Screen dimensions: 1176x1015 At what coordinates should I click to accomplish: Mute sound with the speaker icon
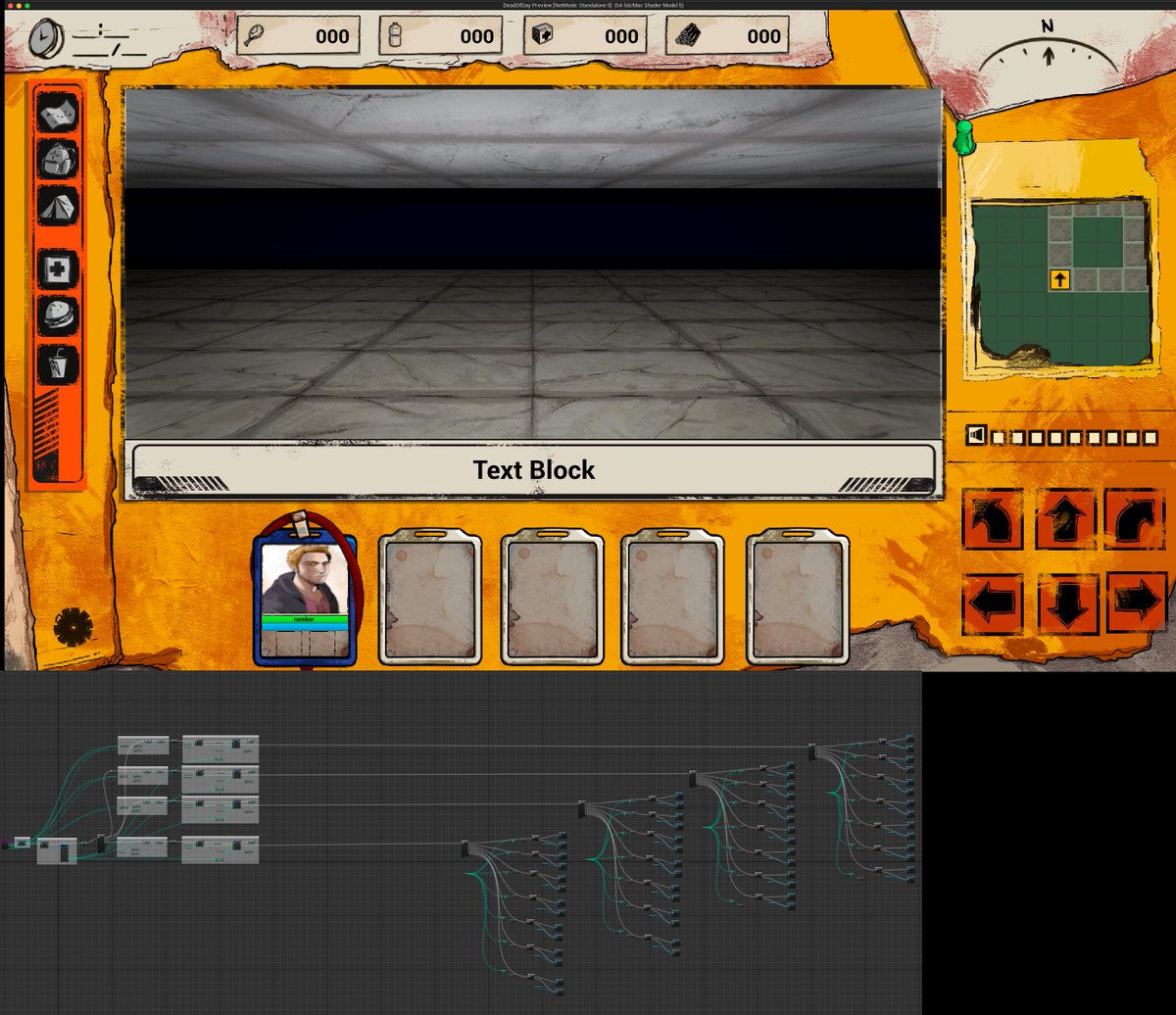click(x=975, y=436)
